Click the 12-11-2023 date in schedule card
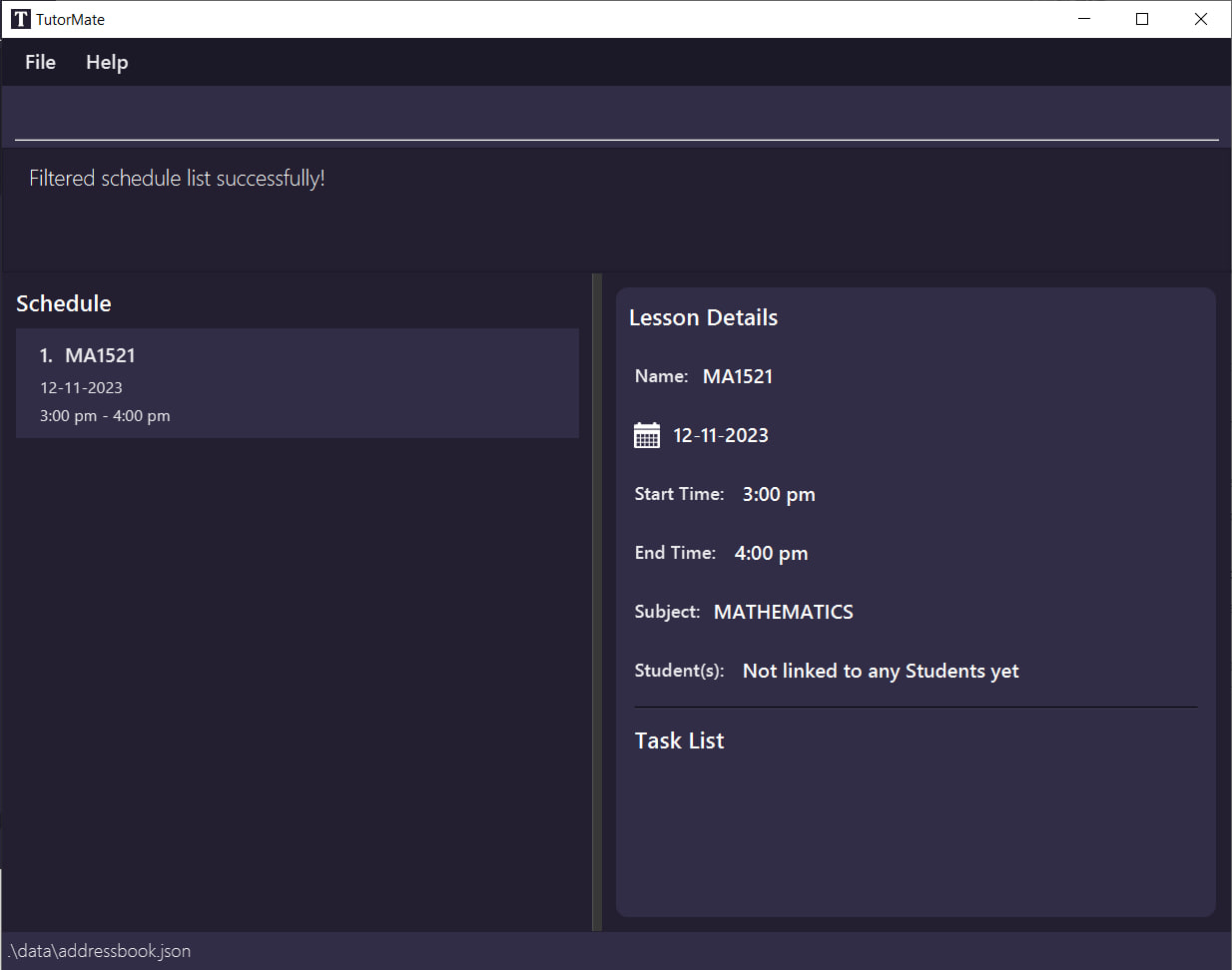Screen dimensions: 1232x970 point(81,387)
